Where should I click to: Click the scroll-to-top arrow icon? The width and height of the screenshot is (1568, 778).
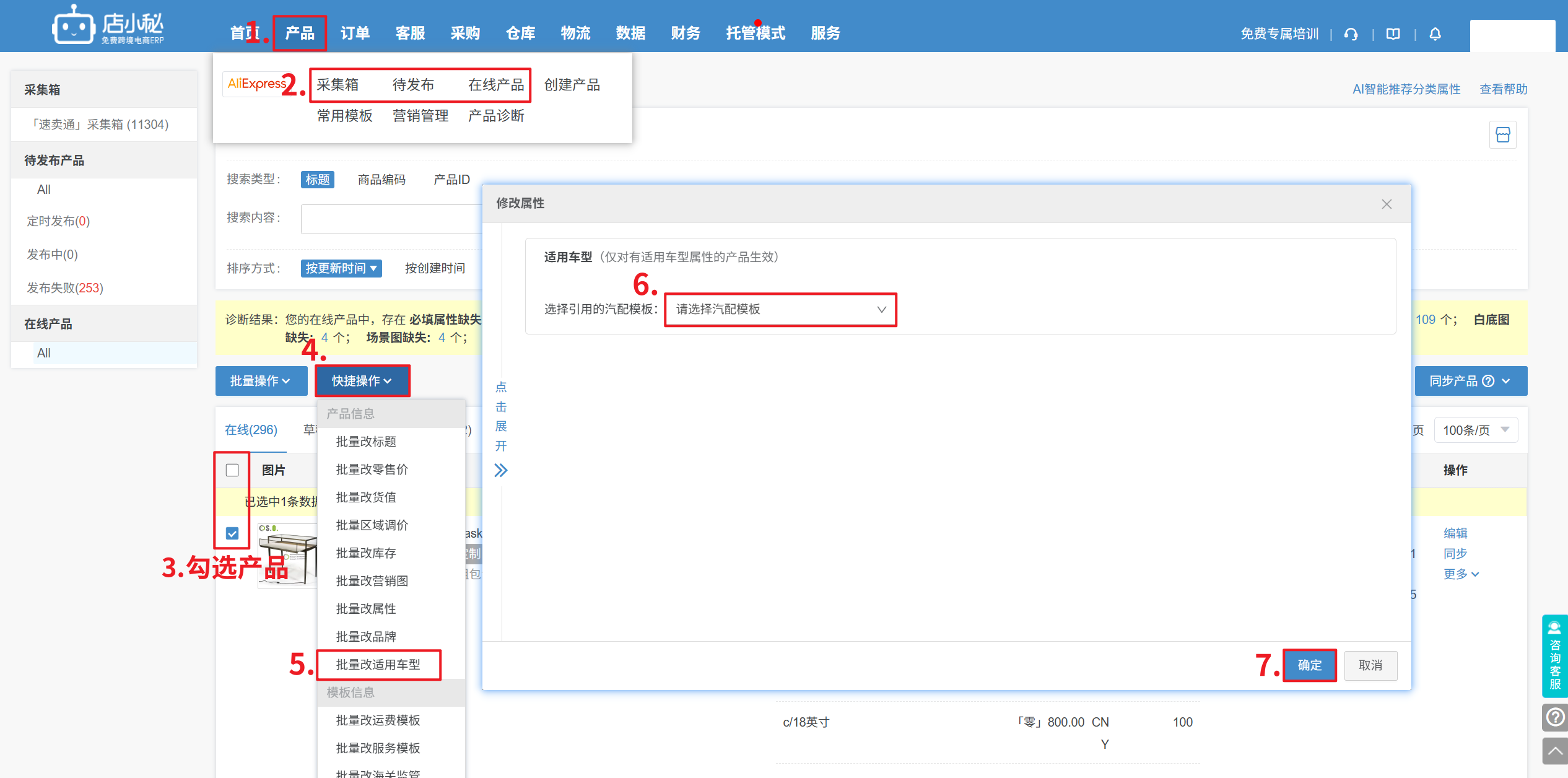coord(1554,751)
